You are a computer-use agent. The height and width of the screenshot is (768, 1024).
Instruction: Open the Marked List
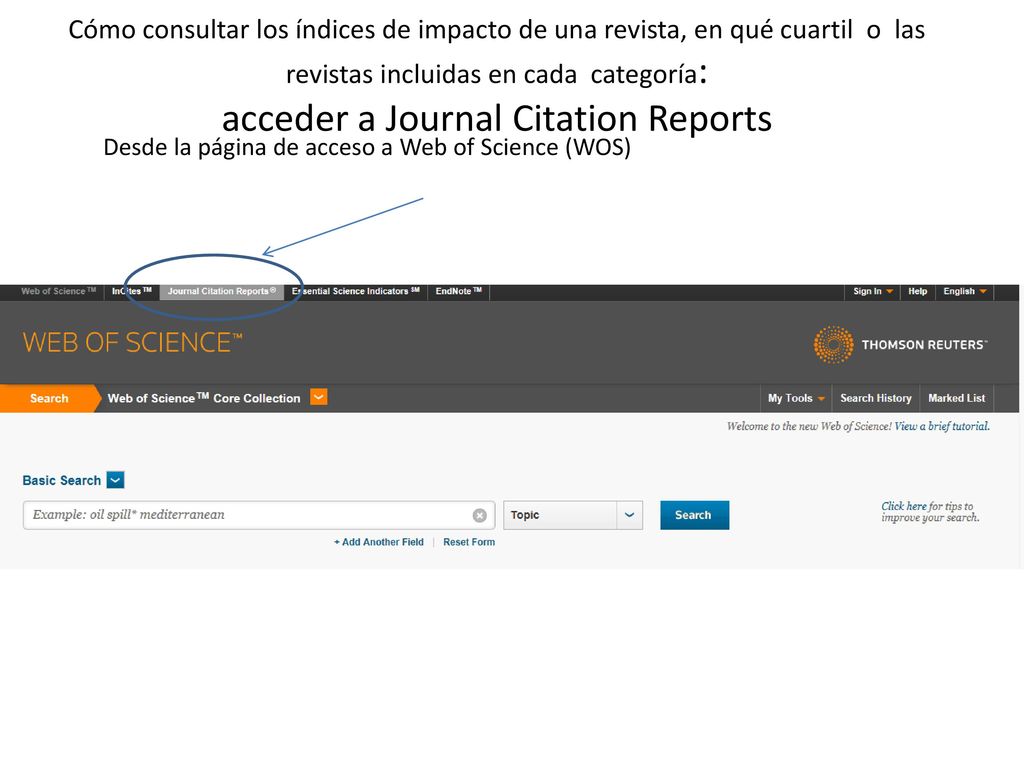pyautogui.click(x=957, y=398)
